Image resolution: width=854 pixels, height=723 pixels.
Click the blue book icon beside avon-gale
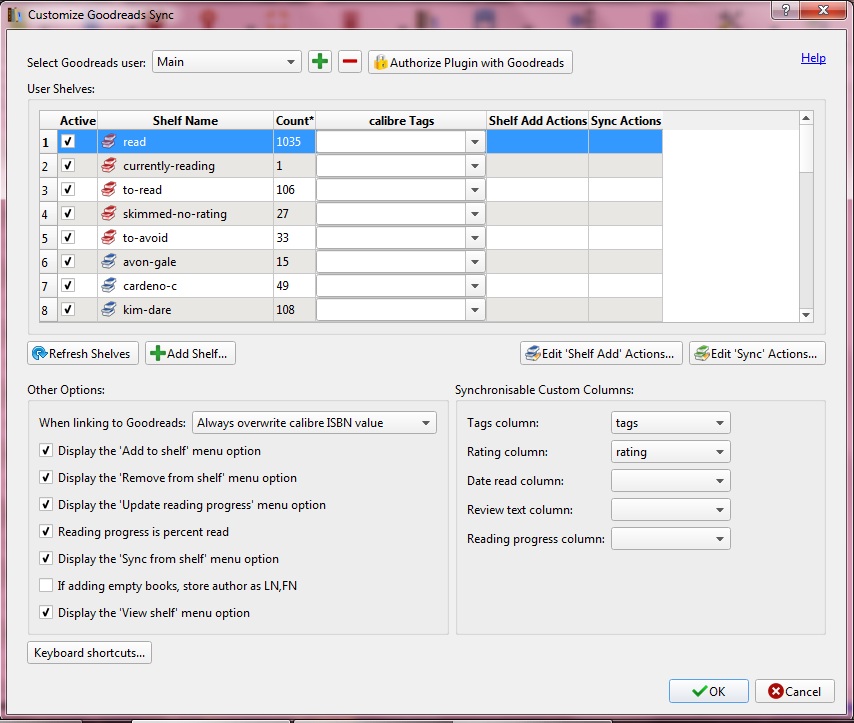109,262
